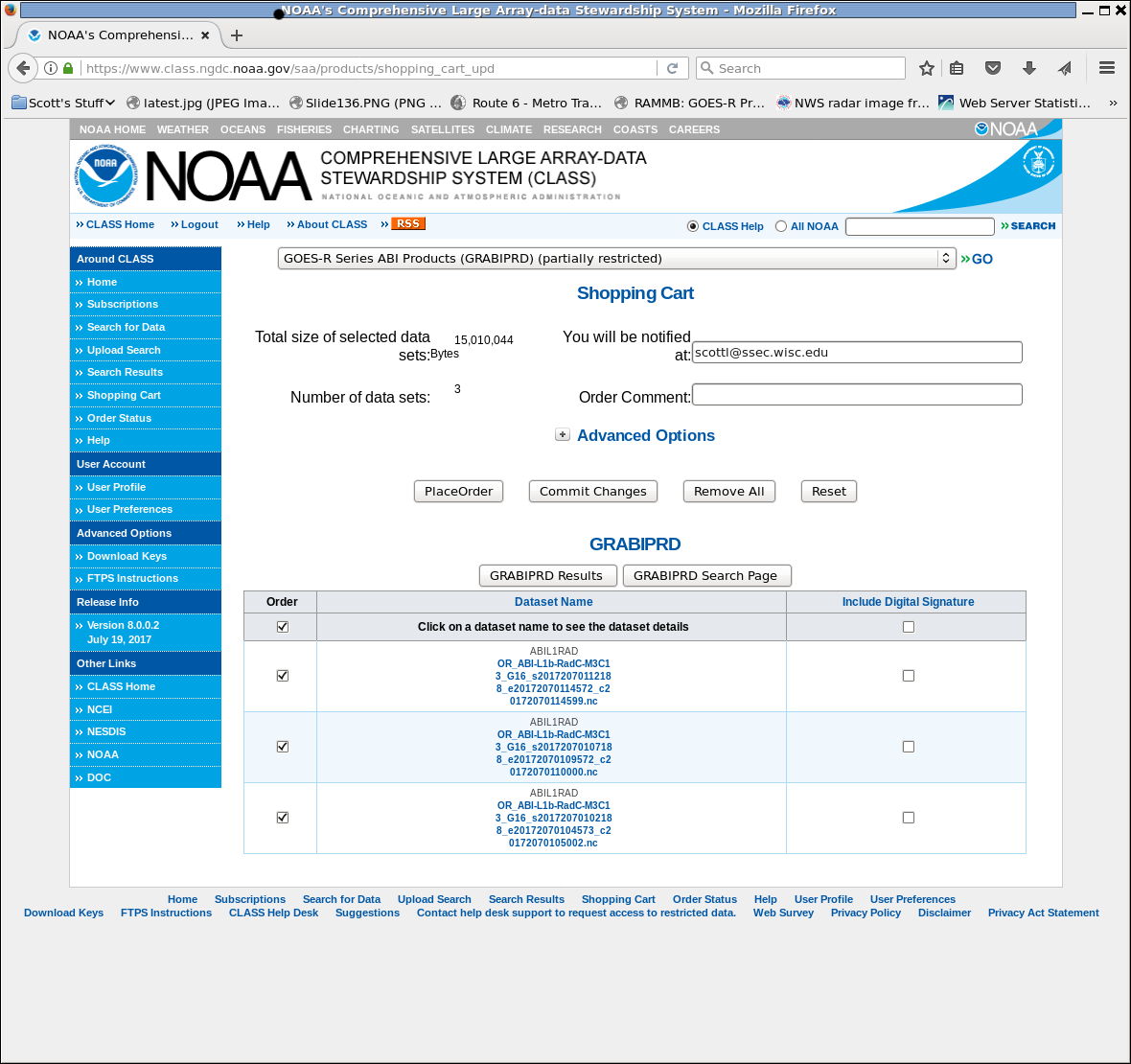
Task: Toggle the select-all Order checkbox
Action: tap(283, 627)
